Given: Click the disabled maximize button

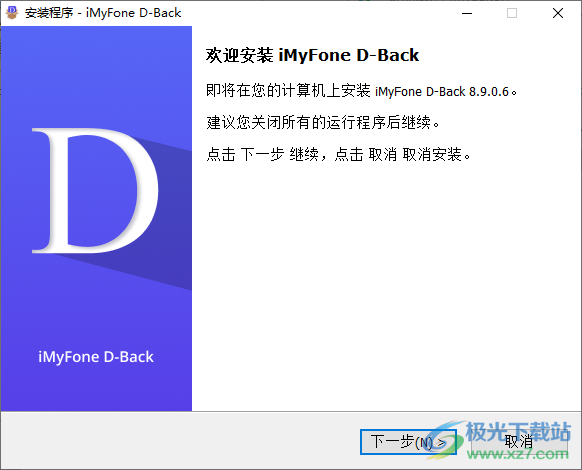Looking at the screenshot, I should coord(512,13).
